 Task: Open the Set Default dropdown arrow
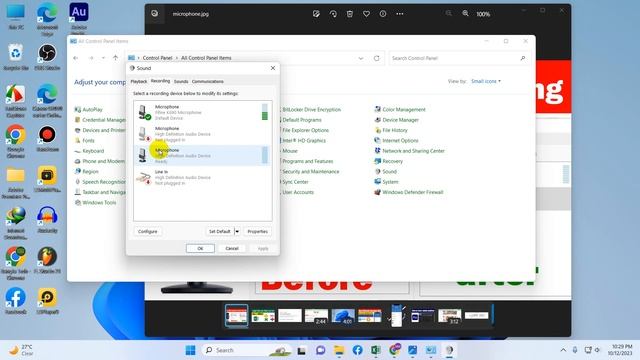coord(237,231)
